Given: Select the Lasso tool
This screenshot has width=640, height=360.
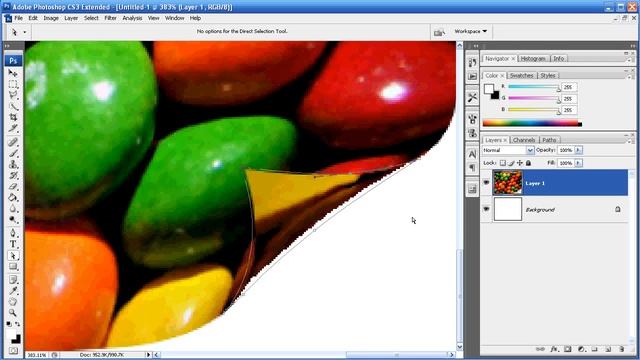Looking at the screenshot, I should (13, 96).
